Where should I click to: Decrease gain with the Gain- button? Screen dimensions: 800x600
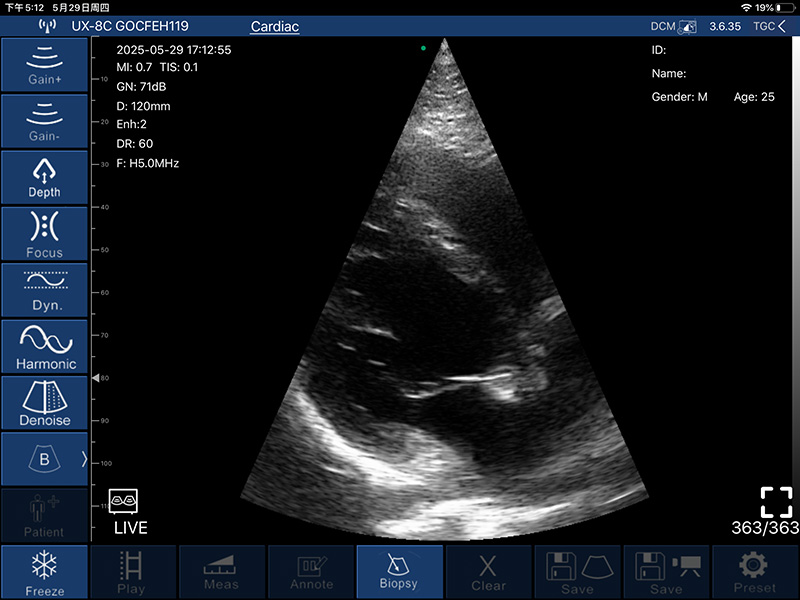44,120
